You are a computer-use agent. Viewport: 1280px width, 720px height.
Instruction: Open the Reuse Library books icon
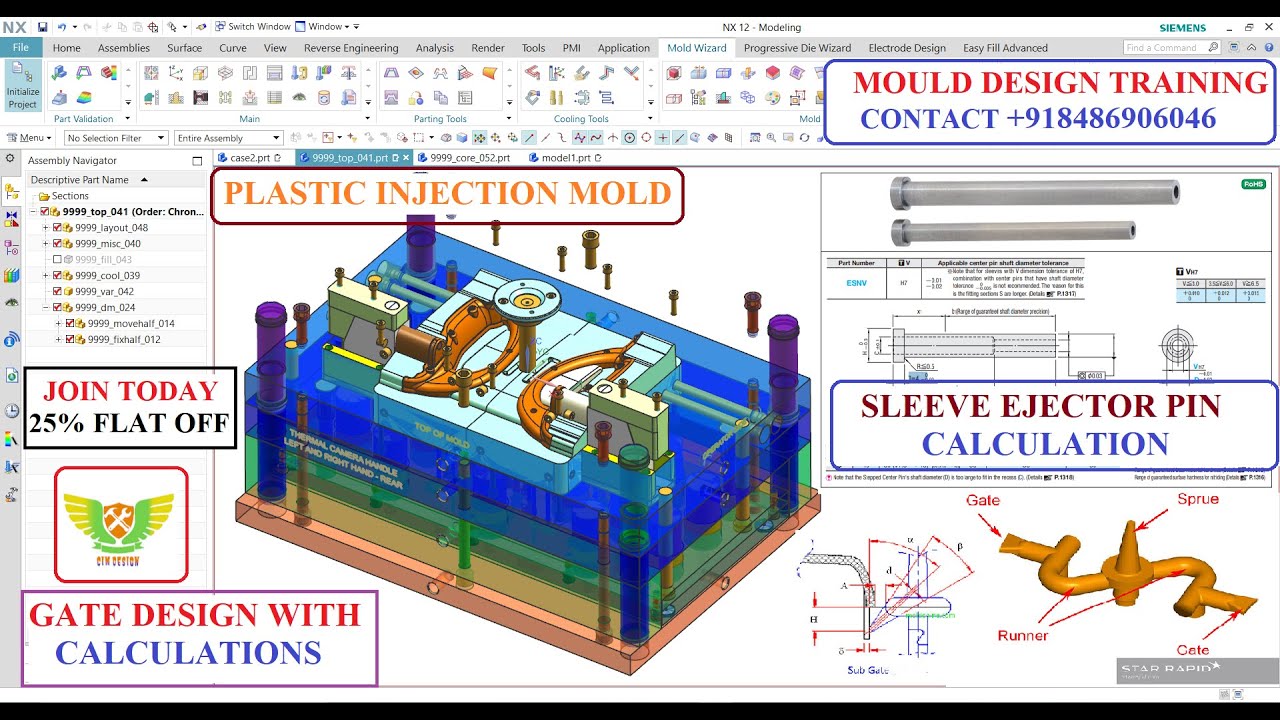pyautogui.click(x=11, y=275)
